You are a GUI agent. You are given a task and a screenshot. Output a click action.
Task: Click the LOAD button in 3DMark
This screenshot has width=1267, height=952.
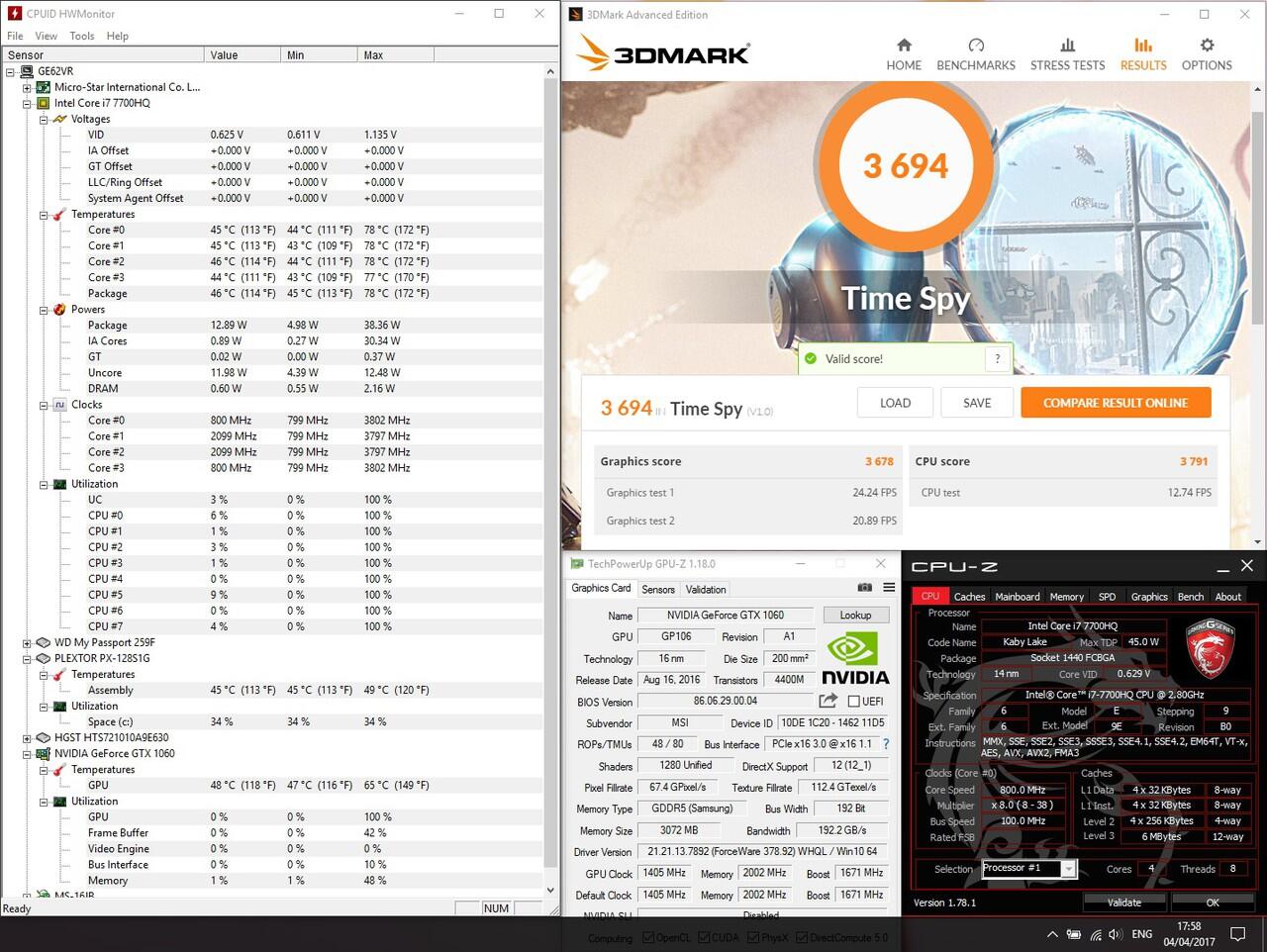895,403
